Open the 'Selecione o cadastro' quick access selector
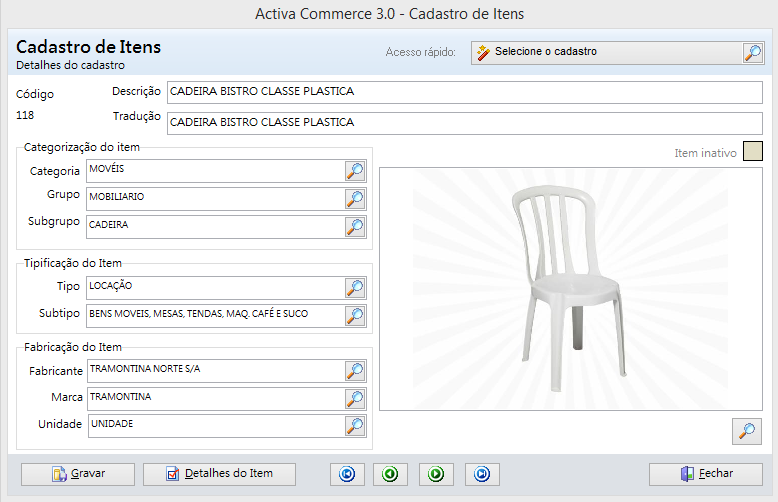This screenshot has width=778, height=502. [617, 52]
